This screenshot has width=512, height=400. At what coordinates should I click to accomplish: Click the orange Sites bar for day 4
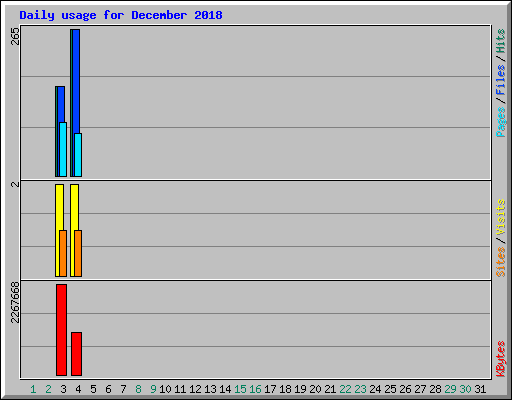[x=78, y=253]
